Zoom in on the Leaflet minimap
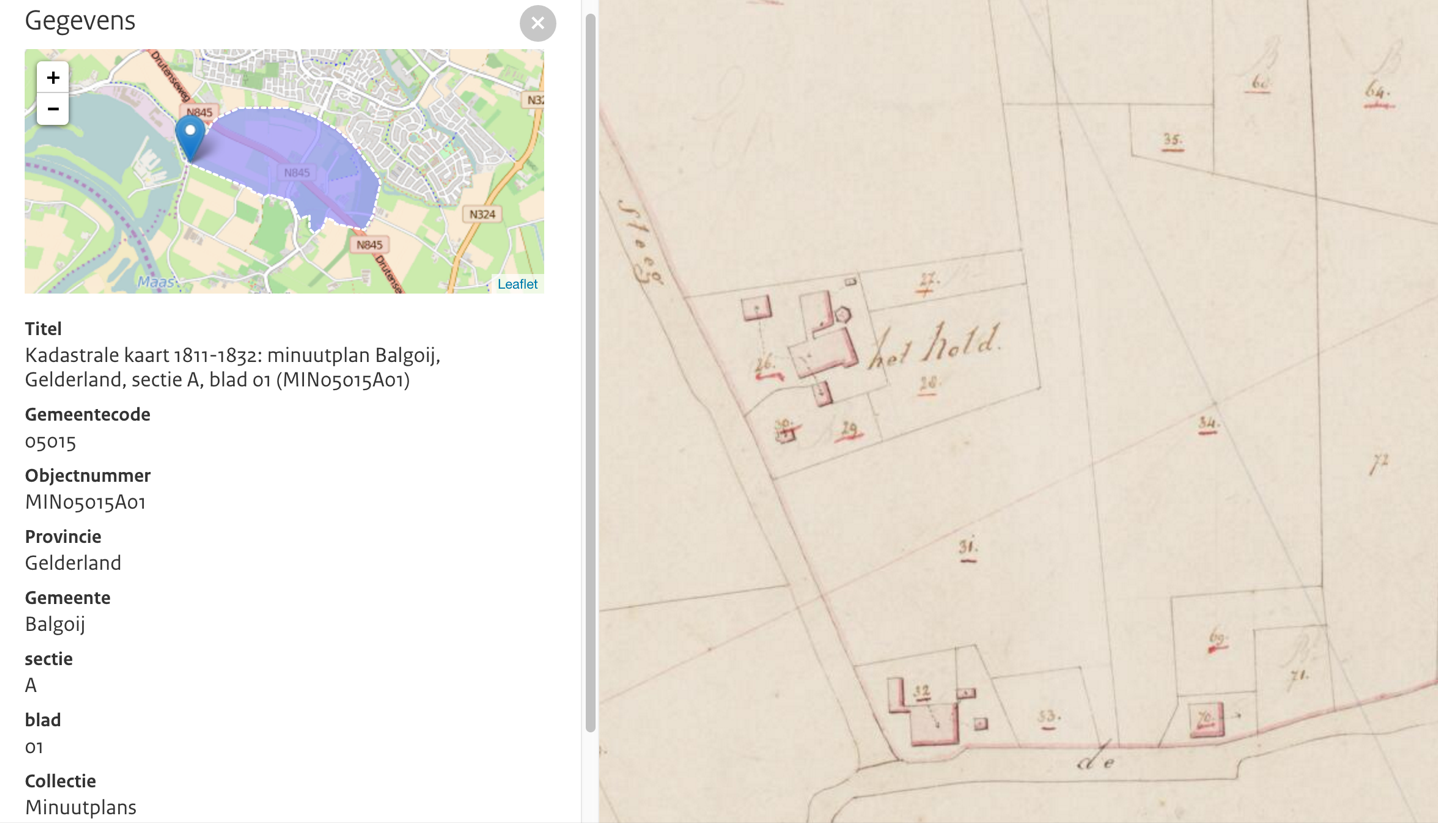The height and width of the screenshot is (823, 1438). [x=53, y=77]
